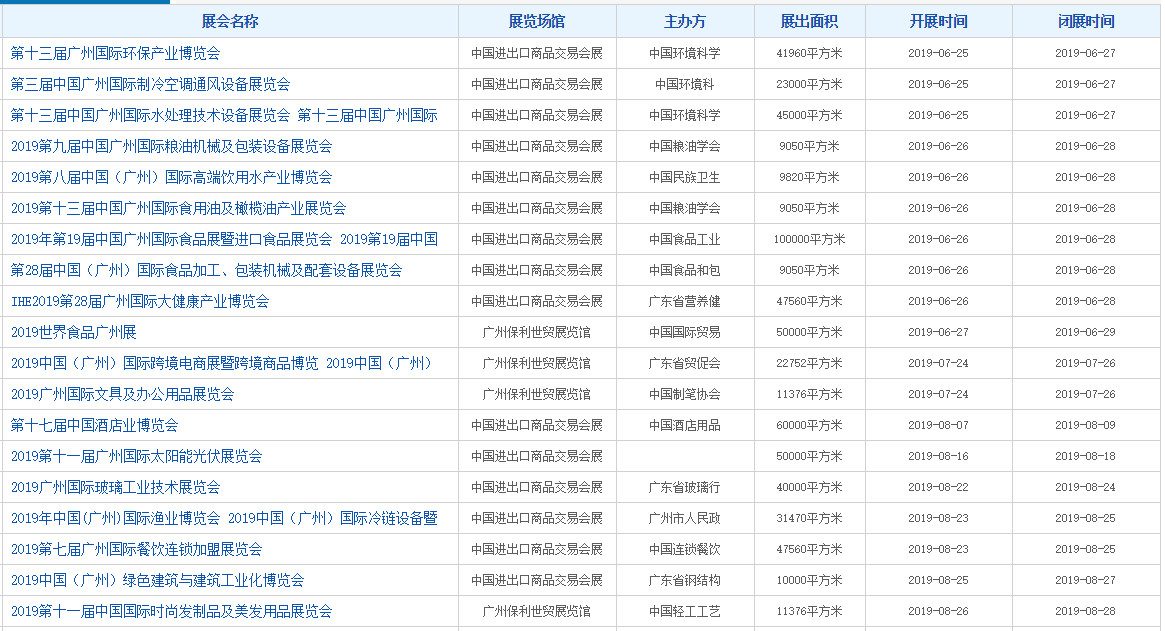Open 2019第十一届中国国际时尚发制品及美发用品展览会 link
The width and height of the screenshot is (1165, 631).
pyautogui.click(x=171, y=612)
